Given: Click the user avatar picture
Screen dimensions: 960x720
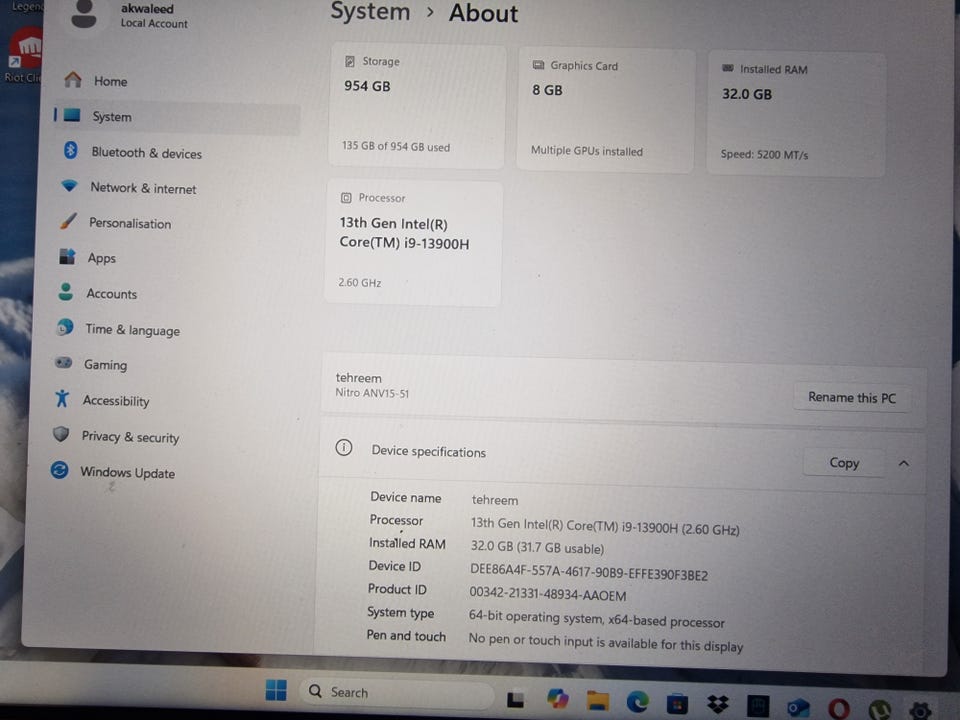Looking at the screenshot, I should tap(83, 13).
